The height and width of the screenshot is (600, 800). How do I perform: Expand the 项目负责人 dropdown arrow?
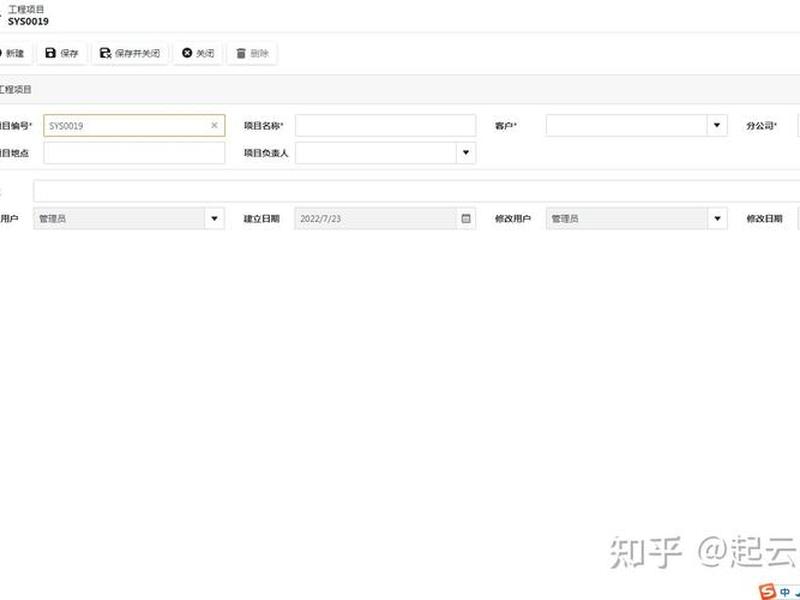tap(466, 153)
